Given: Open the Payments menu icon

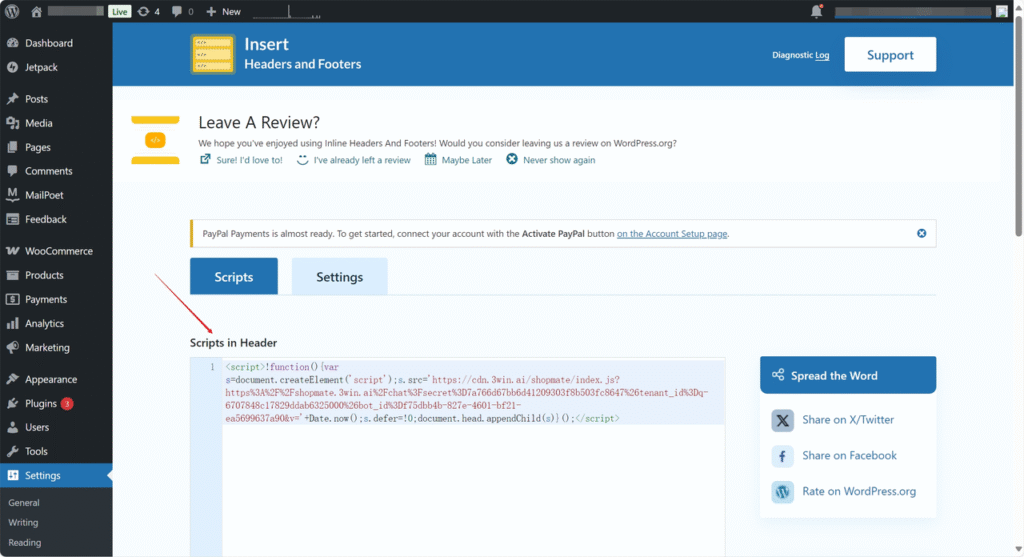Looking at the screenshot, I should tap(12, 299).
